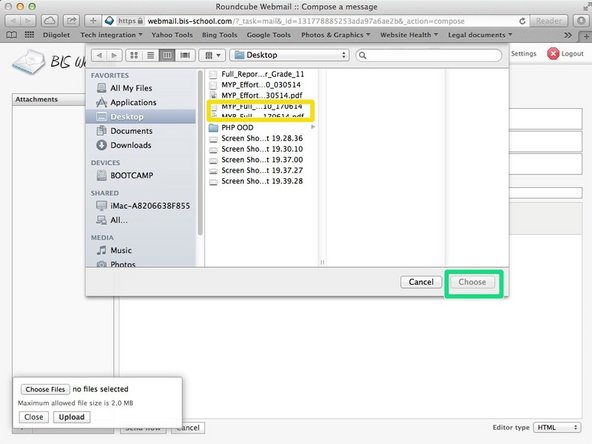
Task: Show more bookmarks chevron
Action: pos(567,35)
